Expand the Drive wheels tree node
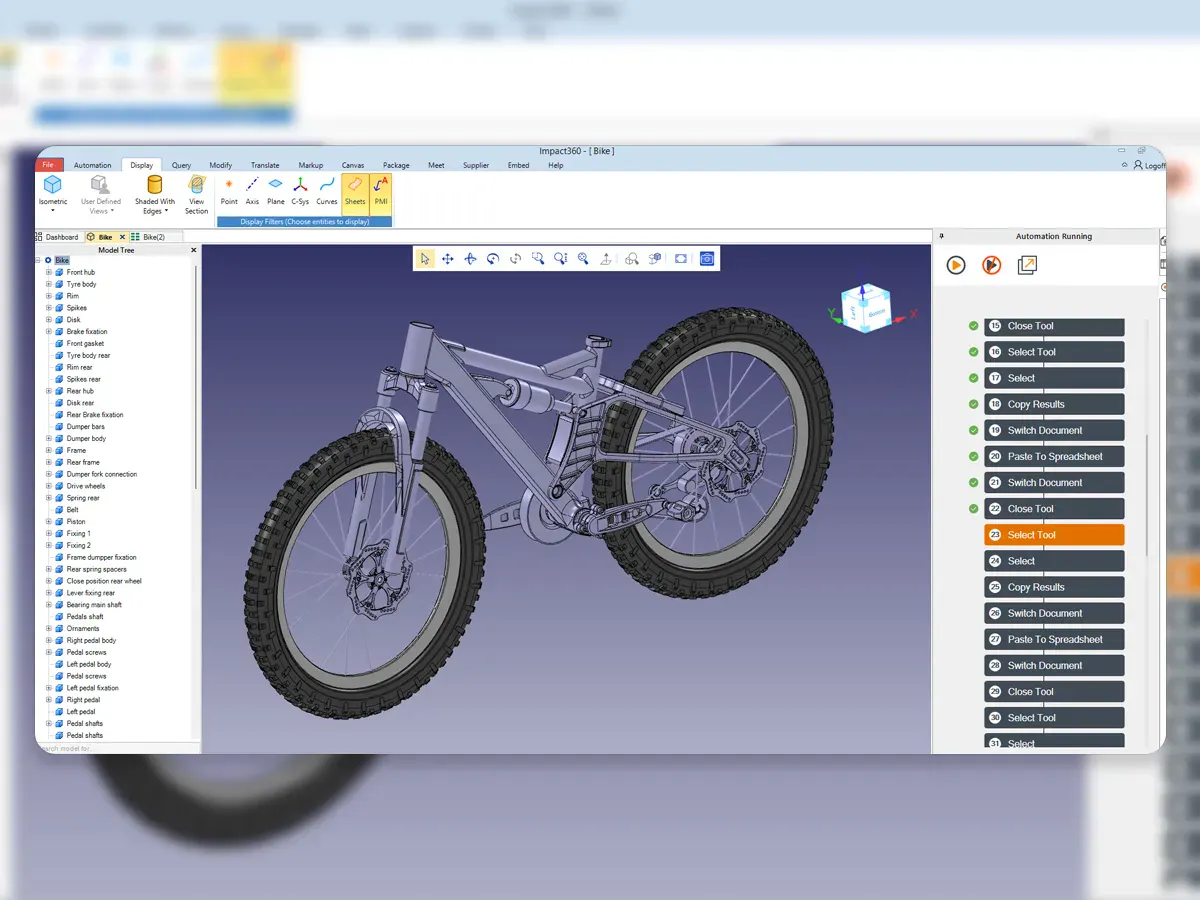 (48, 486)
